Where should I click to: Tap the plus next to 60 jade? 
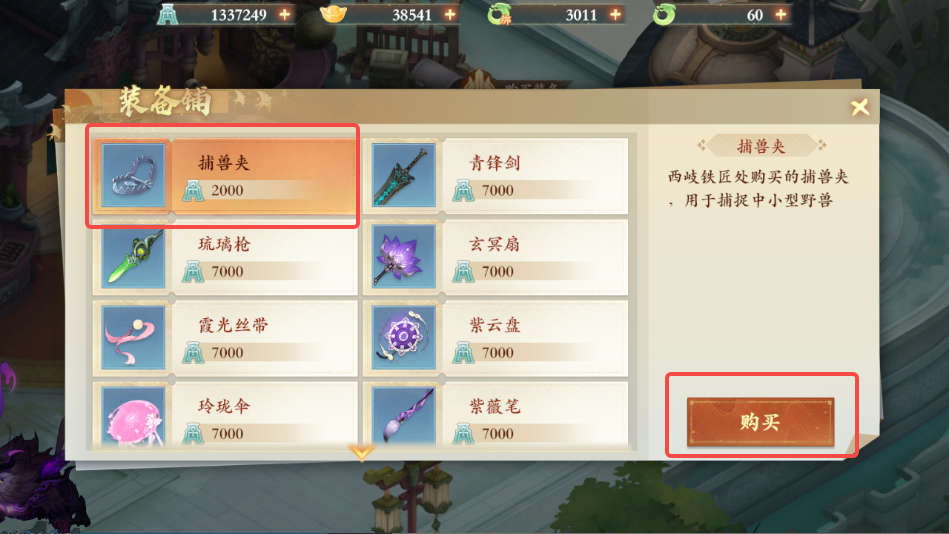pyautogui.click(x=781, y=15)
